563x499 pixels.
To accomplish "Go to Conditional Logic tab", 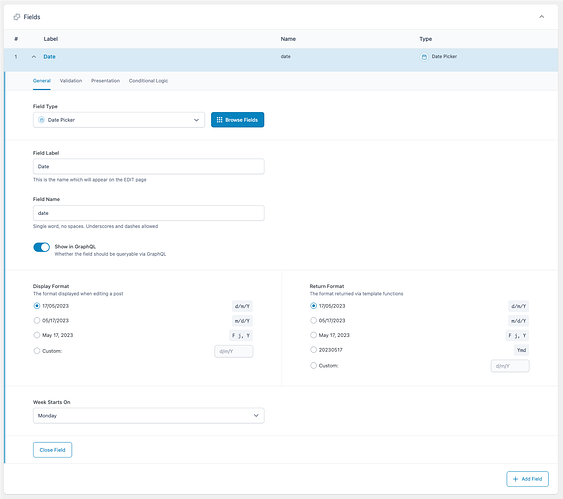I will (x=148, y=81).
